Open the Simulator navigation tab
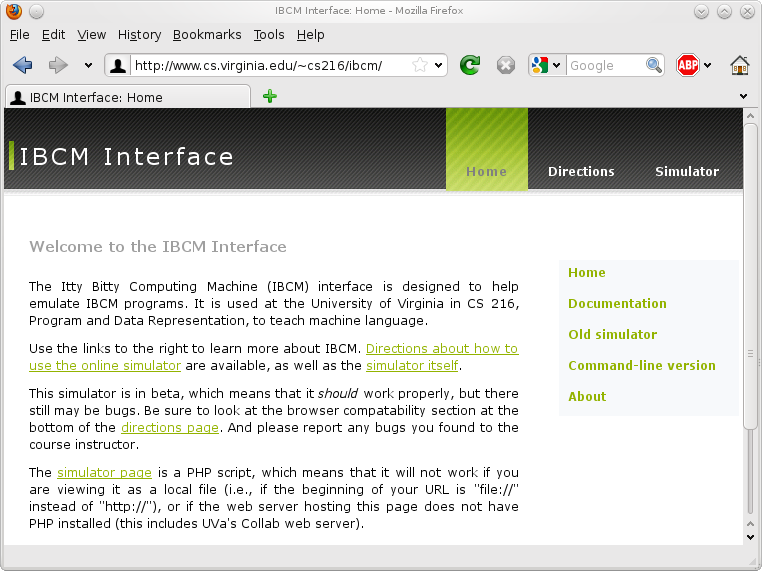The image size is (762, 571). [687, 171]
